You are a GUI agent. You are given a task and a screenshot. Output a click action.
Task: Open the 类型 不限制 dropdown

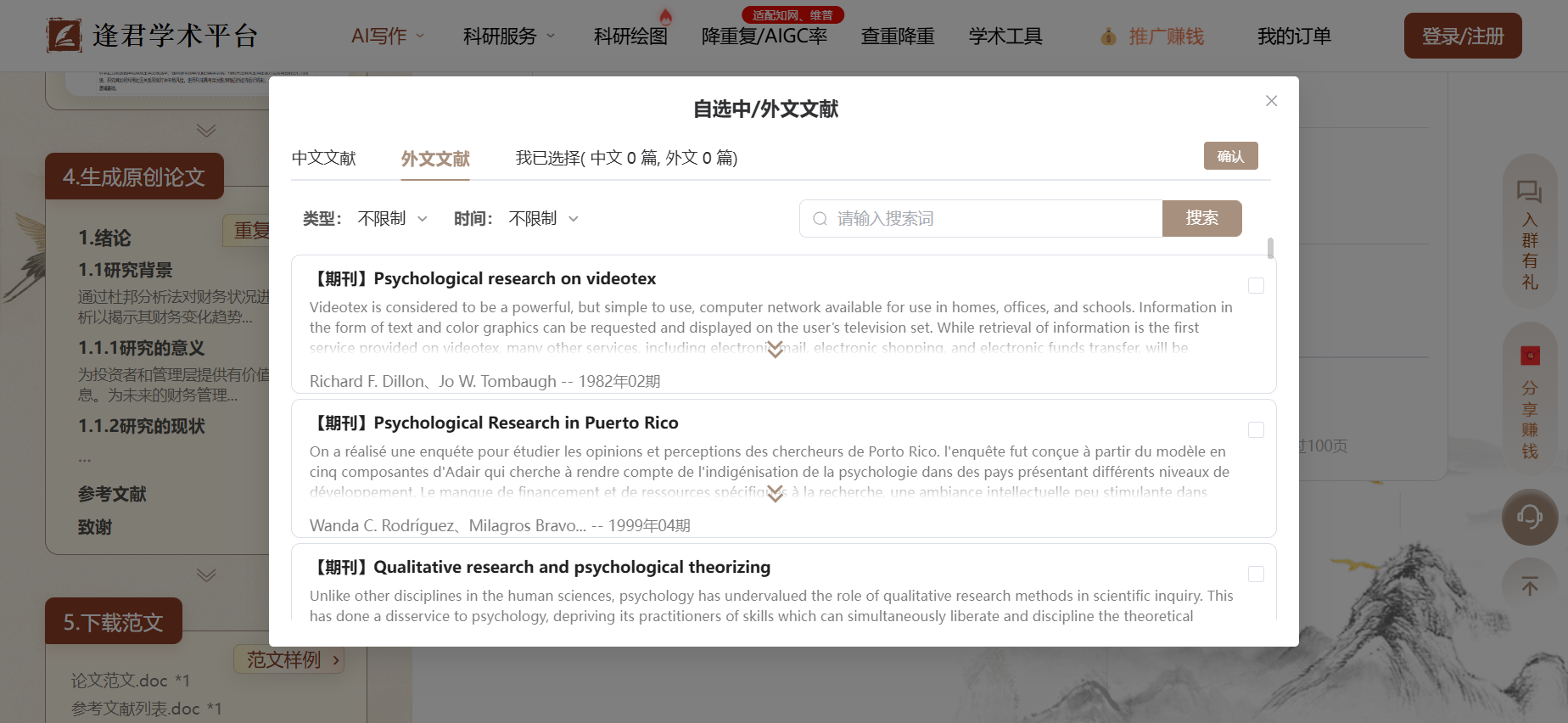click(393, 219)
